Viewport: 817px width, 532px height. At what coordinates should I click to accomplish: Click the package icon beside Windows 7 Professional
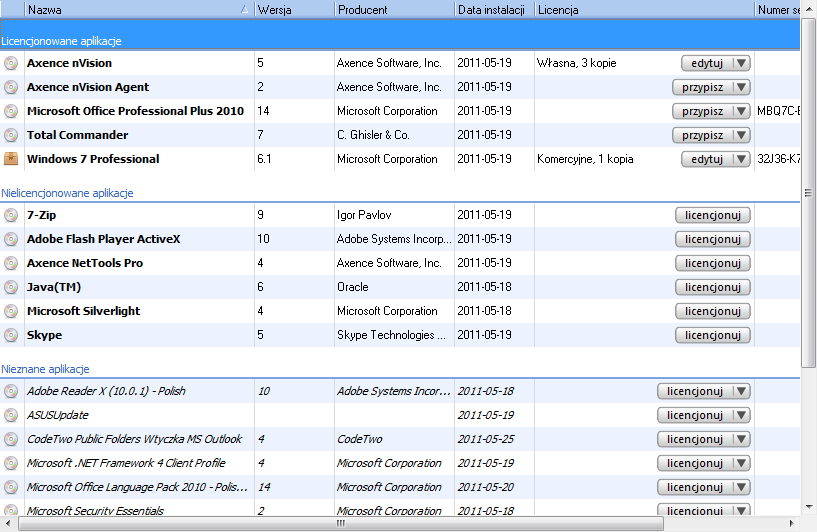(11, 159)
